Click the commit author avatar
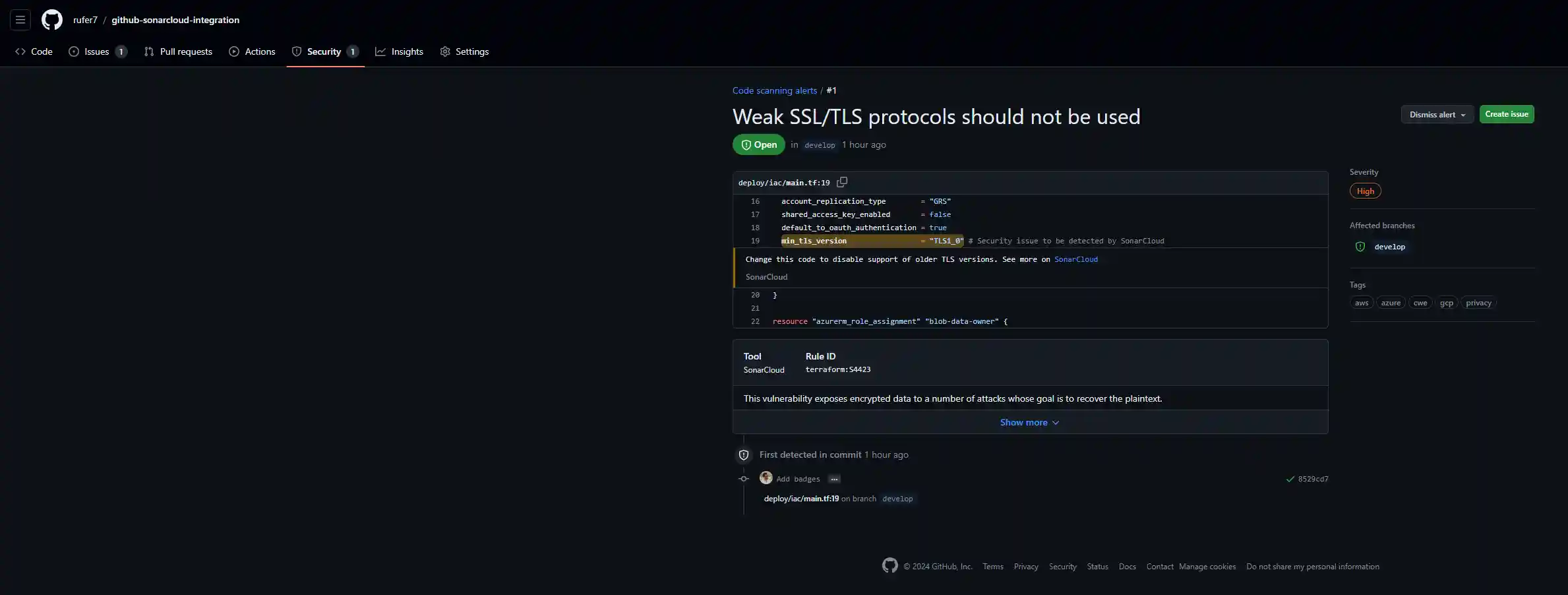The image size is (1568, 595). (x=766, y=478)
